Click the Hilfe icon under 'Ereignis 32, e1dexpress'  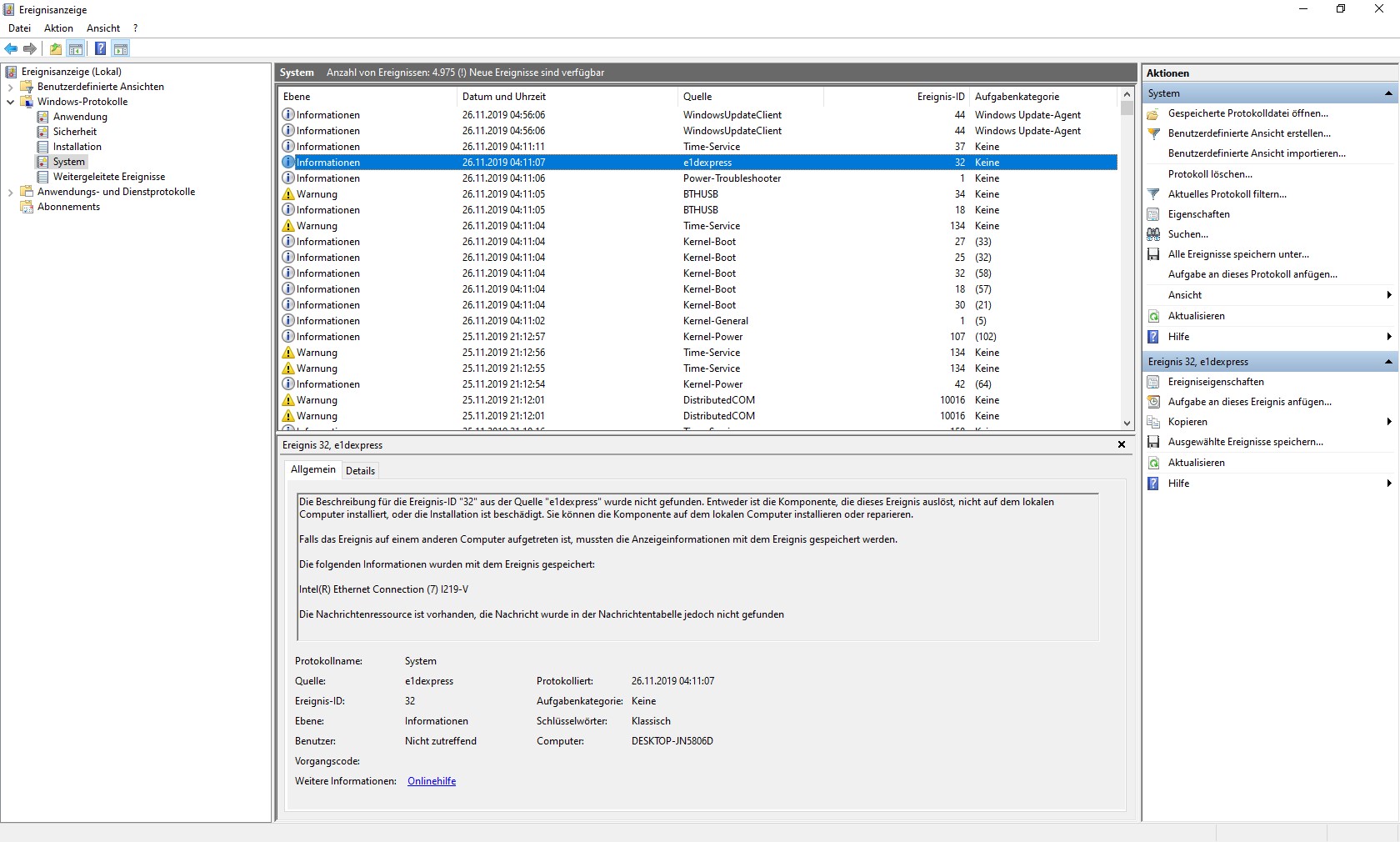coord(1153,484)
